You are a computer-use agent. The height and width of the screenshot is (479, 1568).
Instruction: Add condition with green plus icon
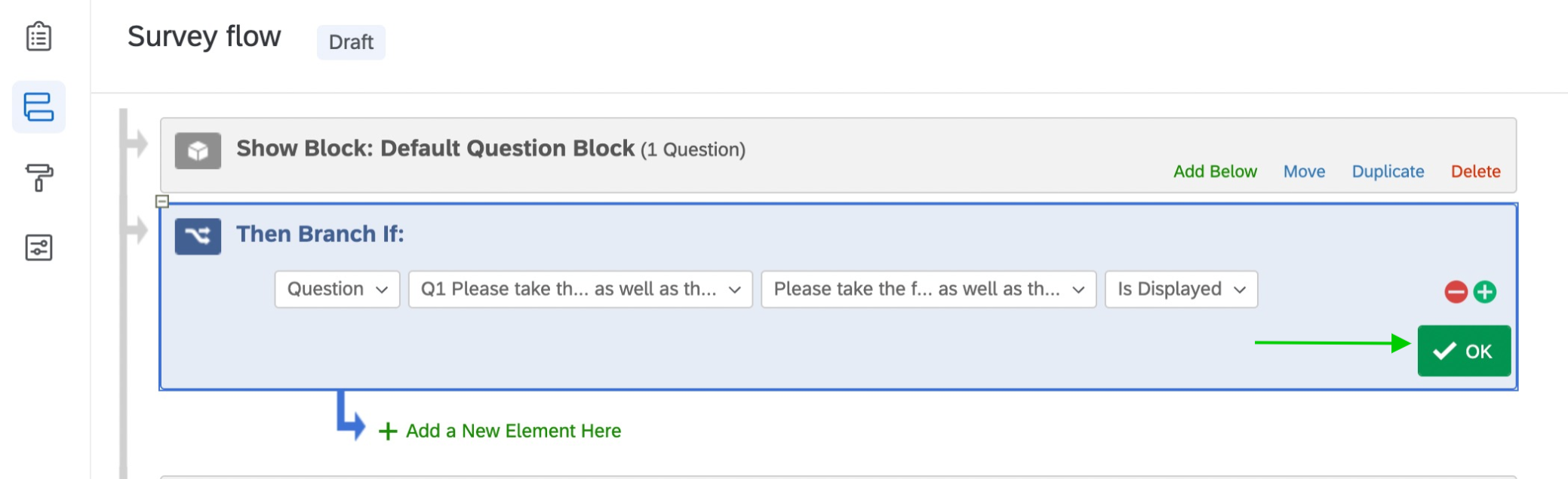pos(1485,292)
